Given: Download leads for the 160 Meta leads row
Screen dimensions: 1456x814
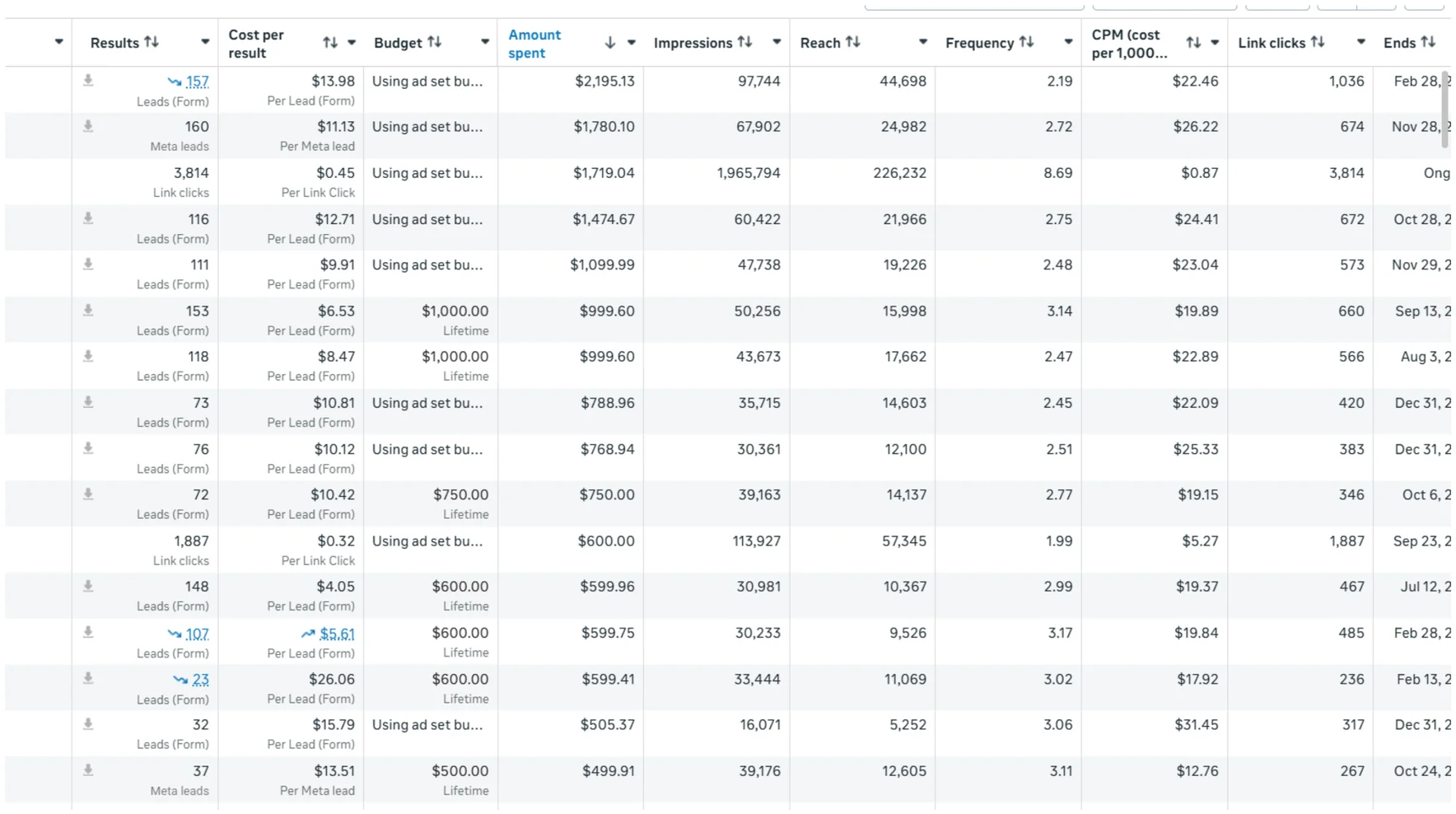Looking at the screenshot, I should click(x=88, y=126).
